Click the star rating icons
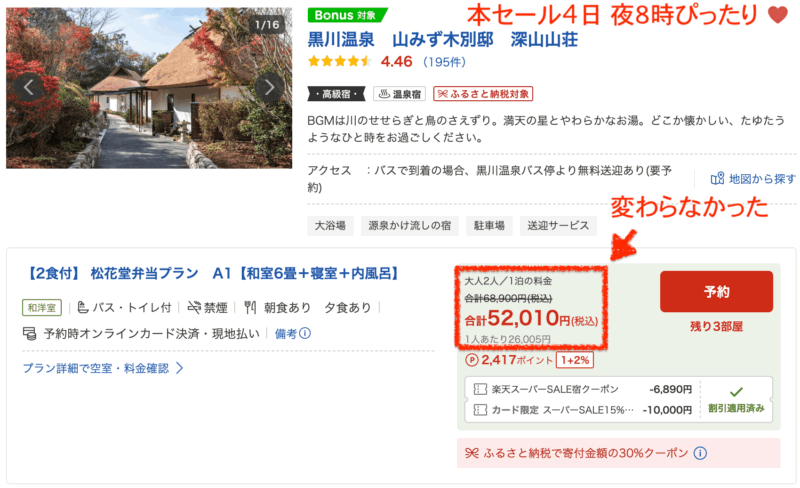 point(340,62)
